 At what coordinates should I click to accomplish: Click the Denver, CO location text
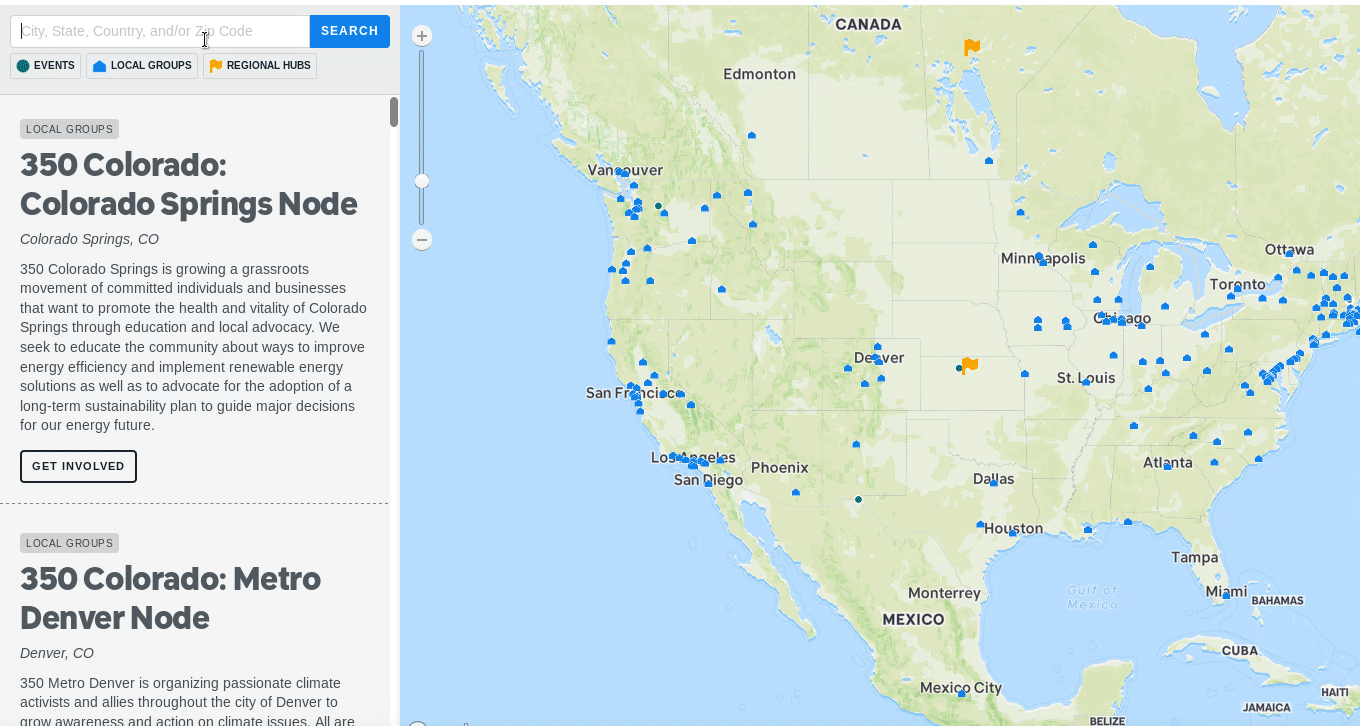[57, 653]
